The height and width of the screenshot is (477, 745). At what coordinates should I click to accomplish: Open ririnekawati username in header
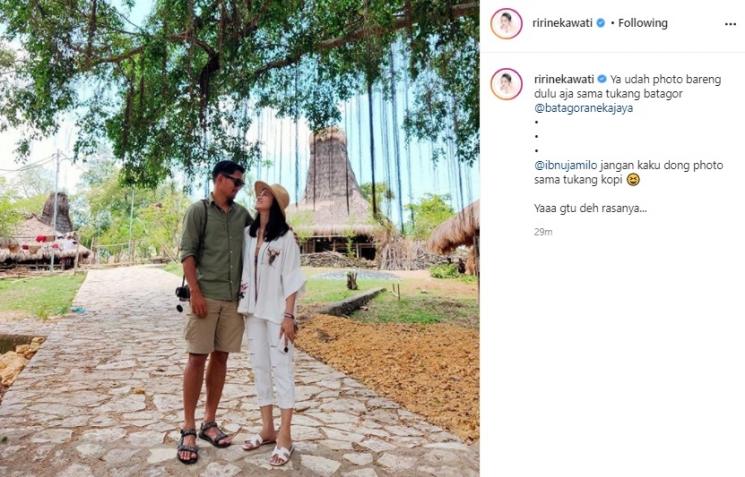tap(563, 23)
